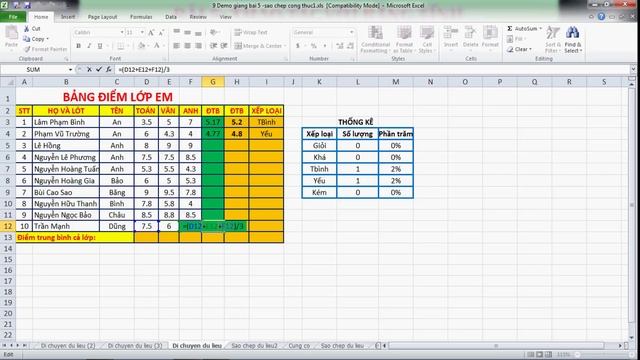
Task: Open Insert Function fx dialog
Action: click(109, 70)
